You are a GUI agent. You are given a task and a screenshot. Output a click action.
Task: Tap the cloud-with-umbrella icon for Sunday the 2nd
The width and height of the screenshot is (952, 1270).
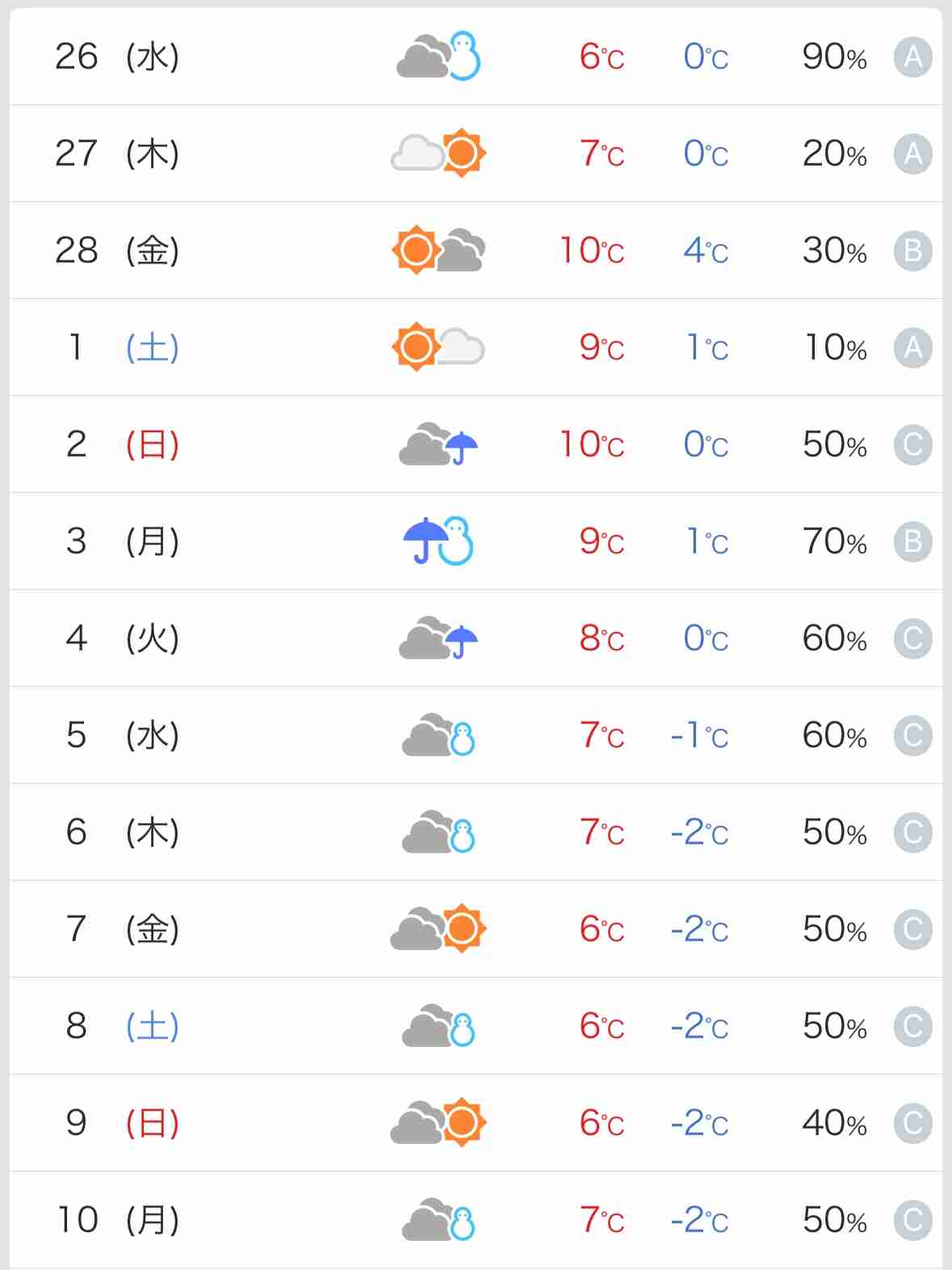pos(438,444)
